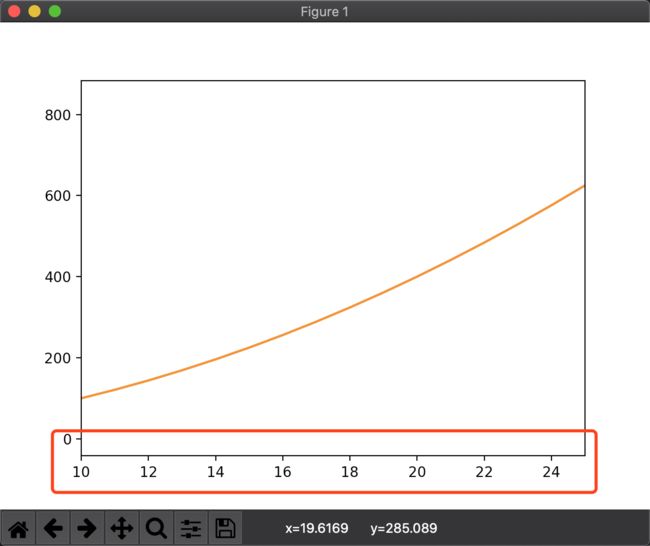Go forward to the next view arrow
The height and width of the screenshot is (546, 650).
(87, 528)
